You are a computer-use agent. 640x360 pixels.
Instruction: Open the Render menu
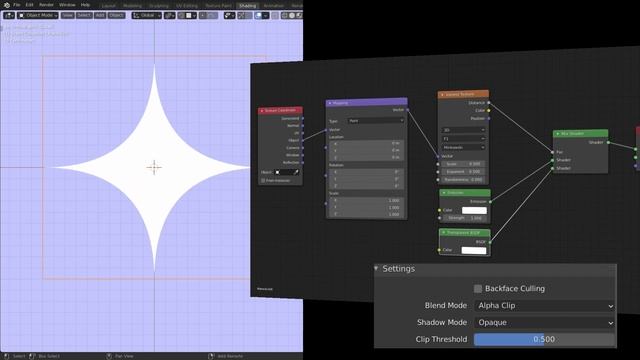pos(46,5)
